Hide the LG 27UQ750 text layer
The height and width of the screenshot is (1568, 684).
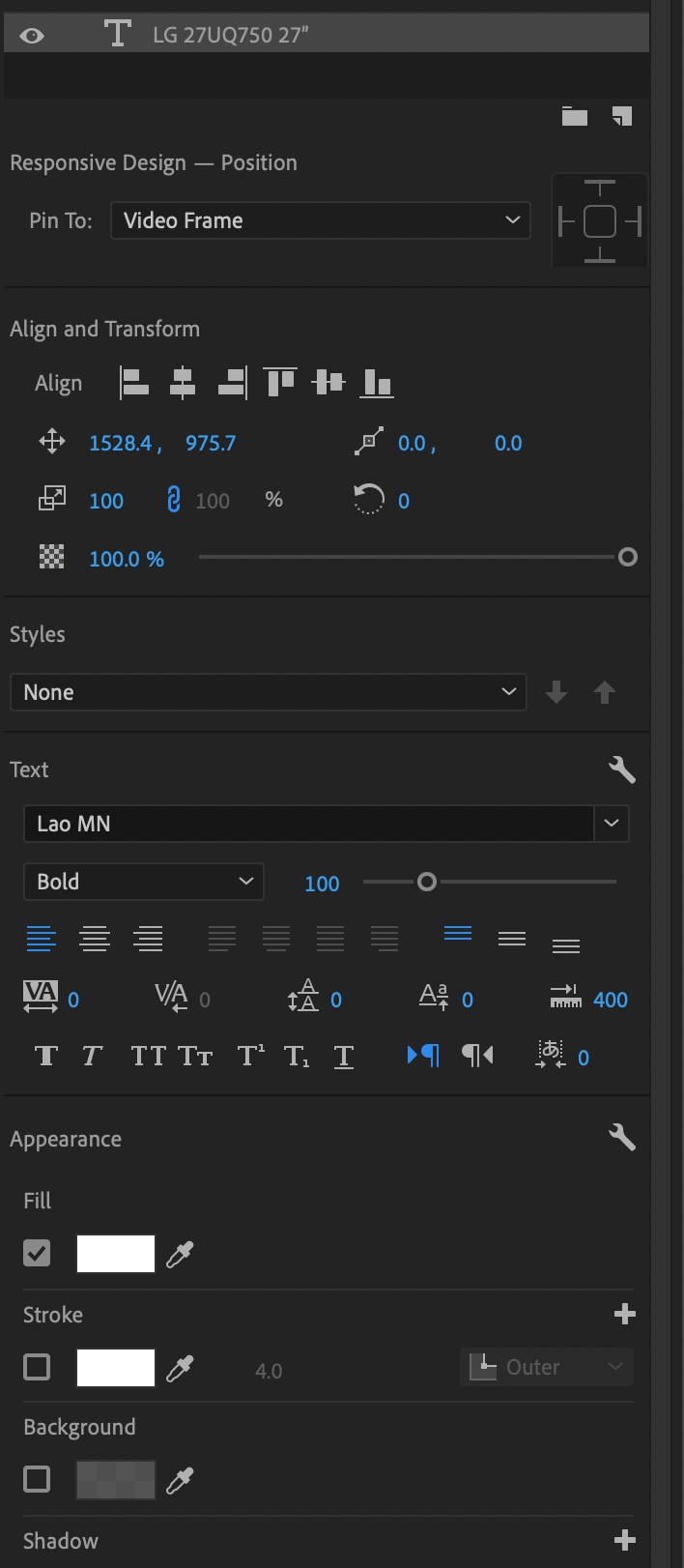coord(32,36)
